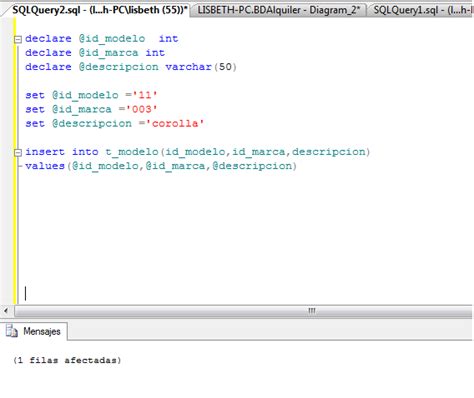474x398 pixels.
Task: Click the 't_modelo' table name
Action: (x=132, y=152)
